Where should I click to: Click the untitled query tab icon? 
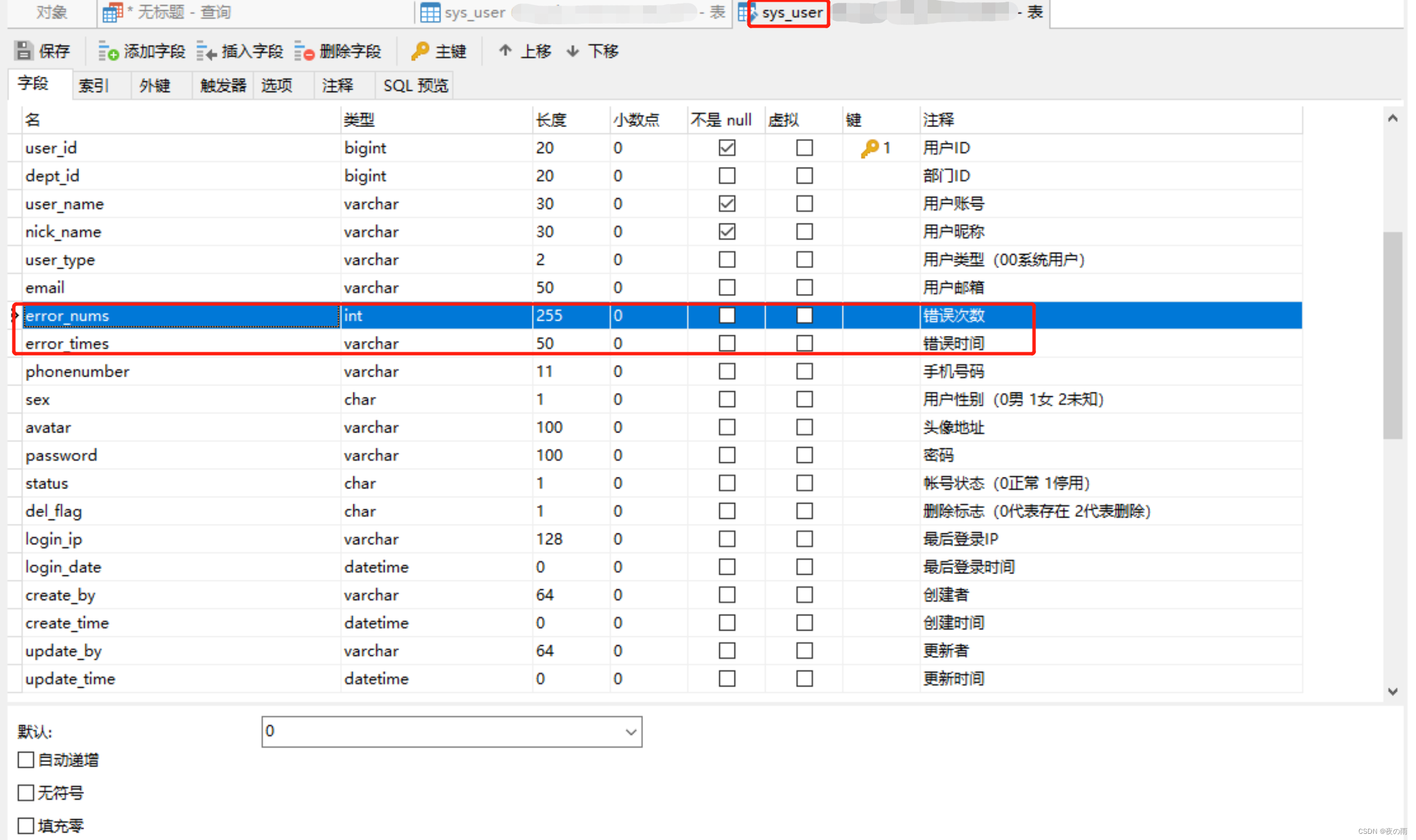(112, 12)
